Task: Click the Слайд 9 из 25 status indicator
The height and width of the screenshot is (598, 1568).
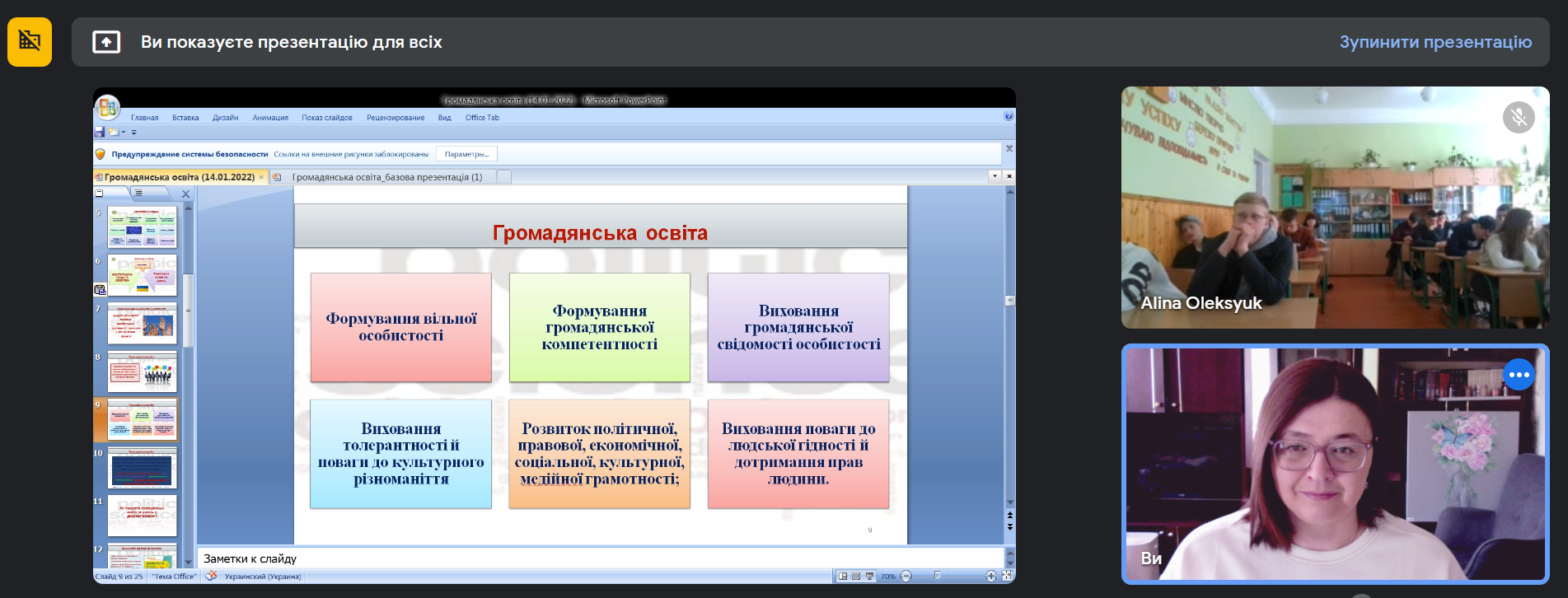Action: pyautogui.click(x=119, y=577)
